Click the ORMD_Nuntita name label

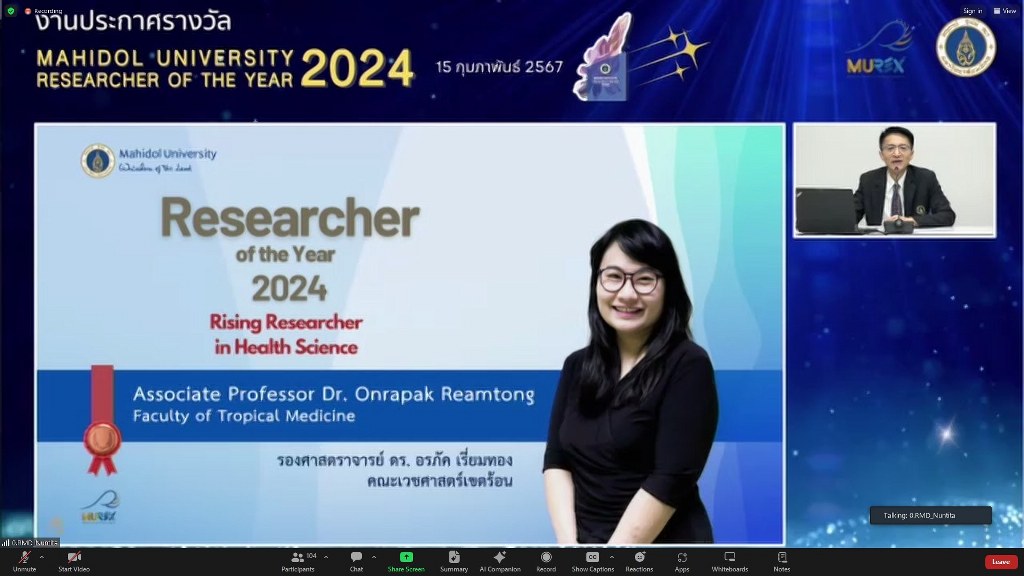[31, 543]
